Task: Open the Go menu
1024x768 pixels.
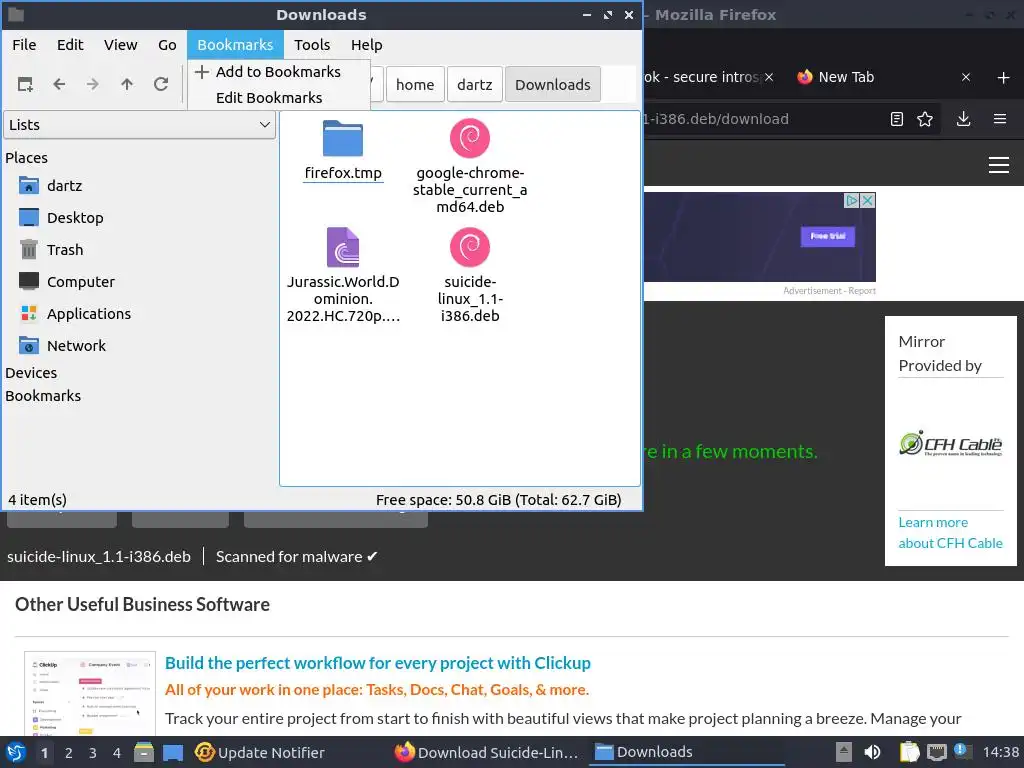Action: (167, 45)
